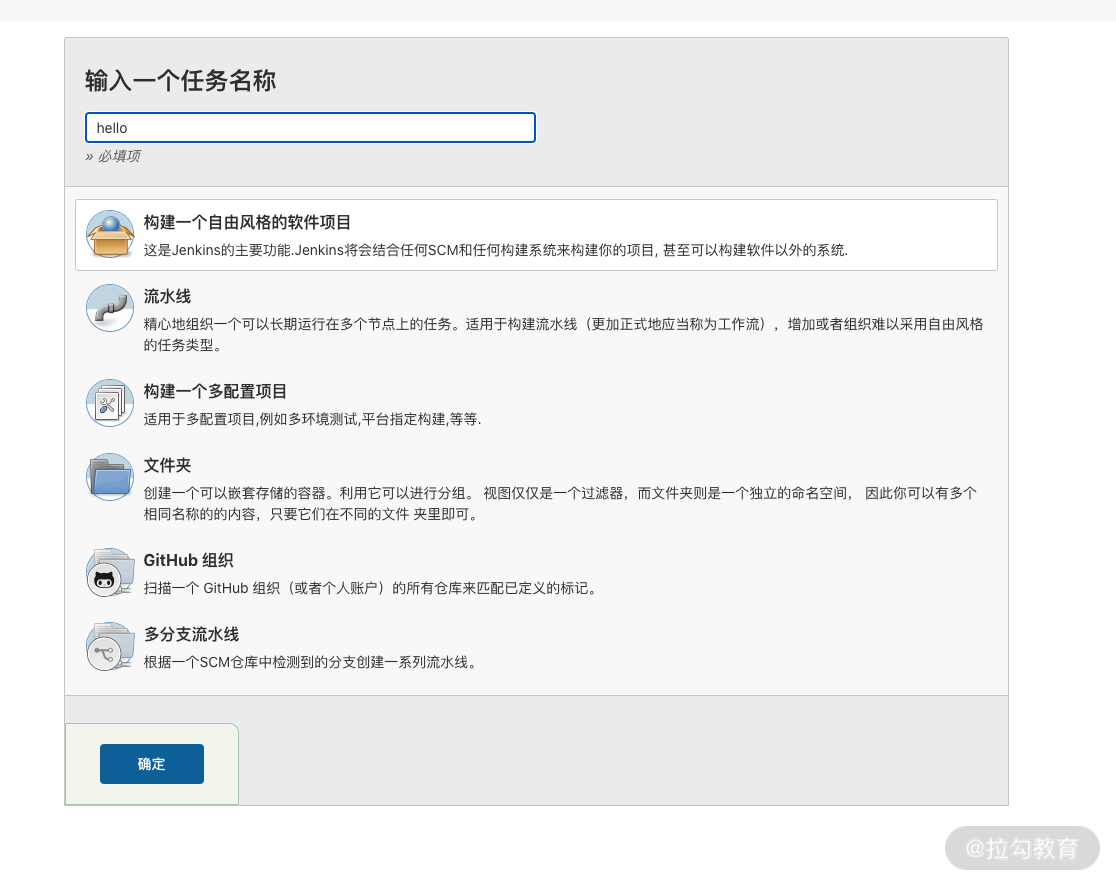Click the blue folder icon
This screenshot has height=884, width=1116.
(x=110, y=477)
